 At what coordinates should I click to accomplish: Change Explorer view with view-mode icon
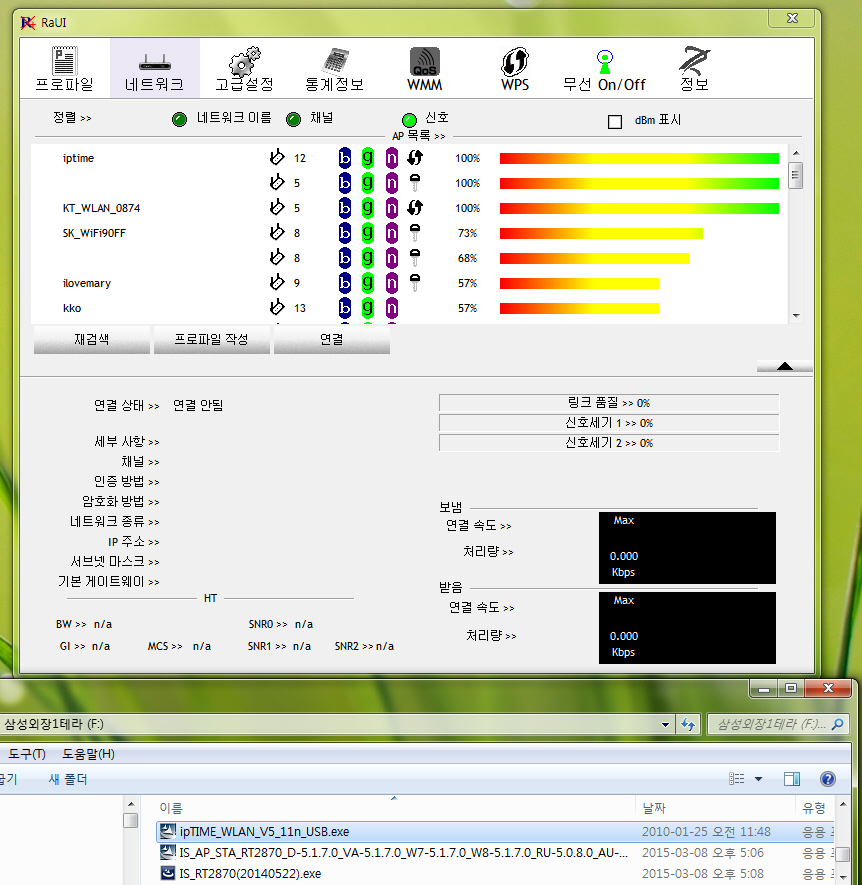(x=737, y=779)
